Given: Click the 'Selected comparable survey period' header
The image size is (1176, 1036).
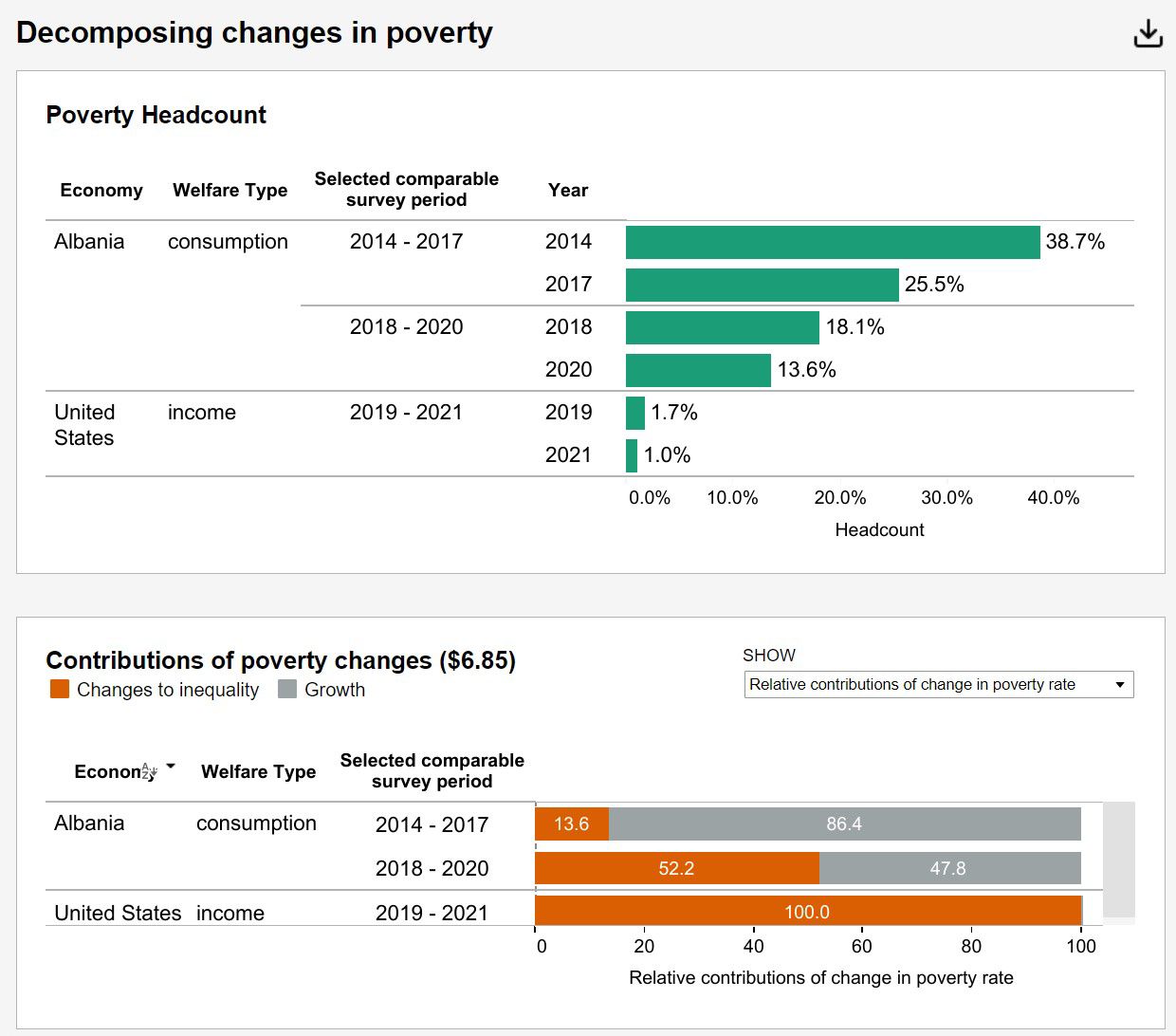Looking at the screenshot, I should 407,189.
